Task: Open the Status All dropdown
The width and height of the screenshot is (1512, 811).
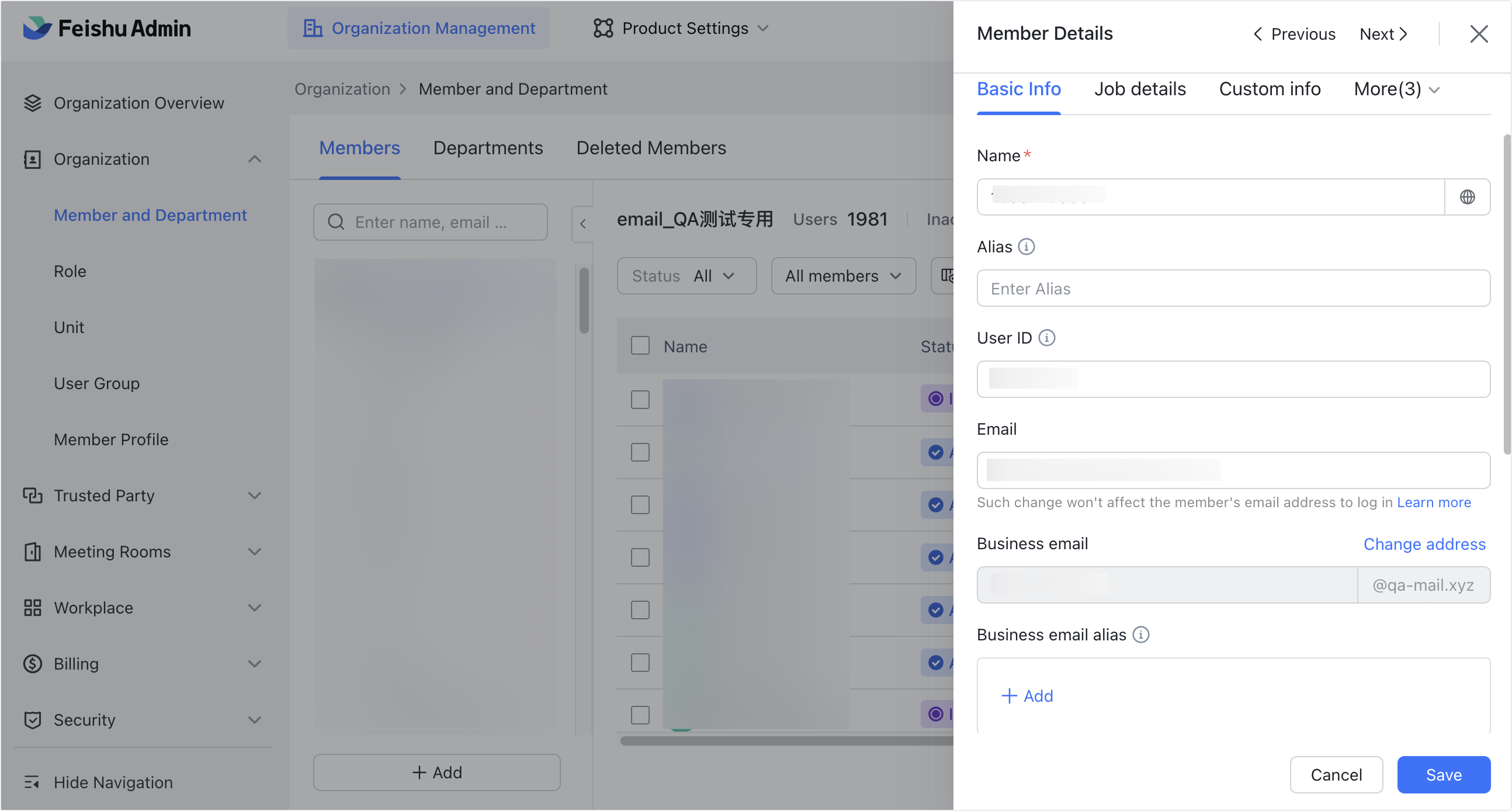Action: point(686,276)
